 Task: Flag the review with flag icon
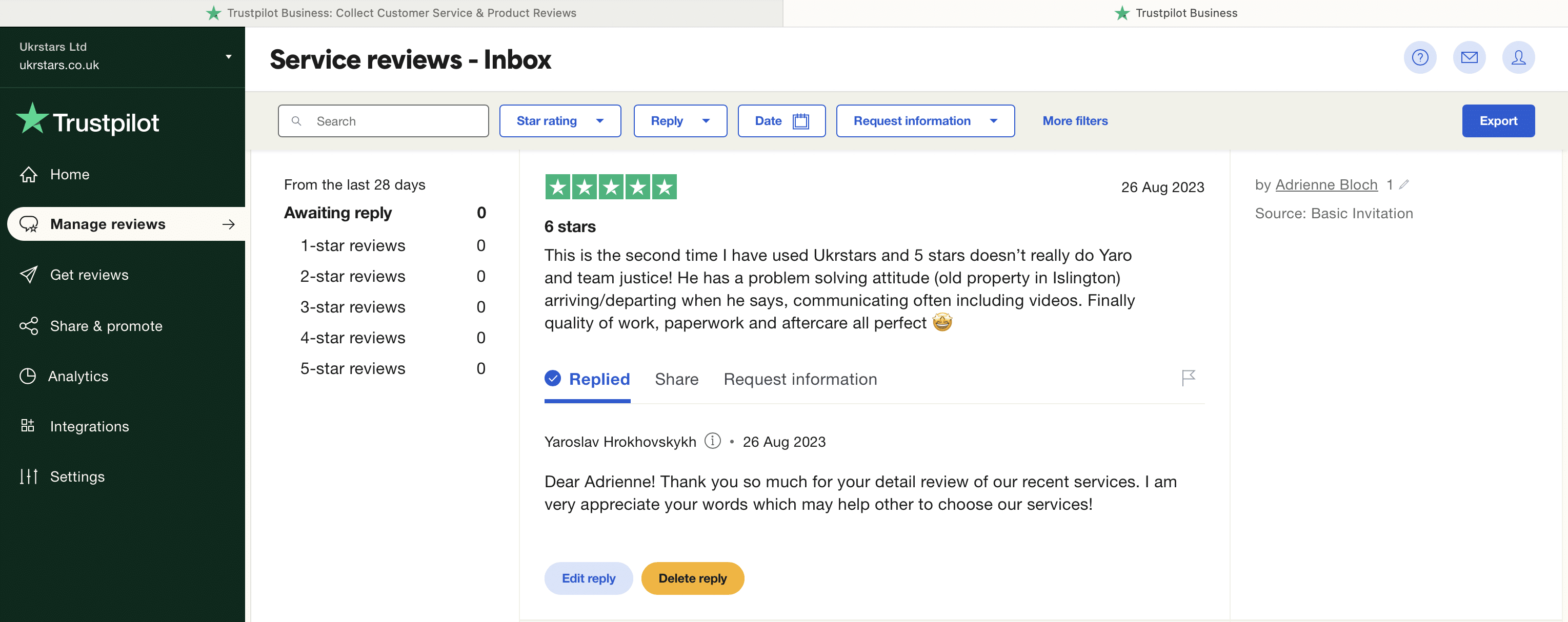pos(1188,378)
